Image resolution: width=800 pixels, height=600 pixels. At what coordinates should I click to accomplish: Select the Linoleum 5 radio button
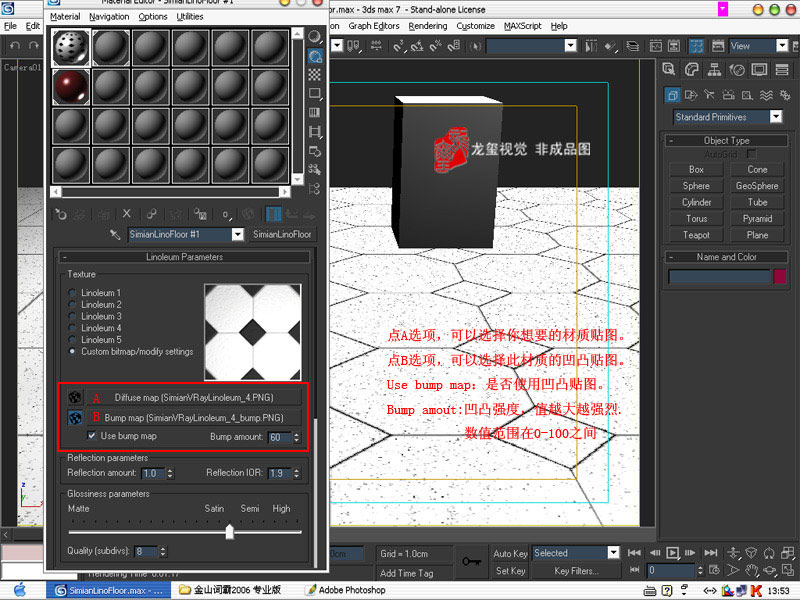click(x=72, y=340)
